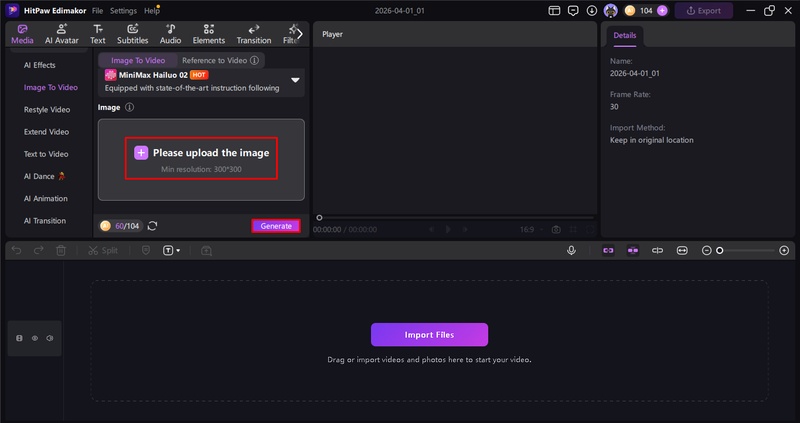Expand more tabs with right chevron
This screenshot has height=423, width=800.
coord(298,33)
